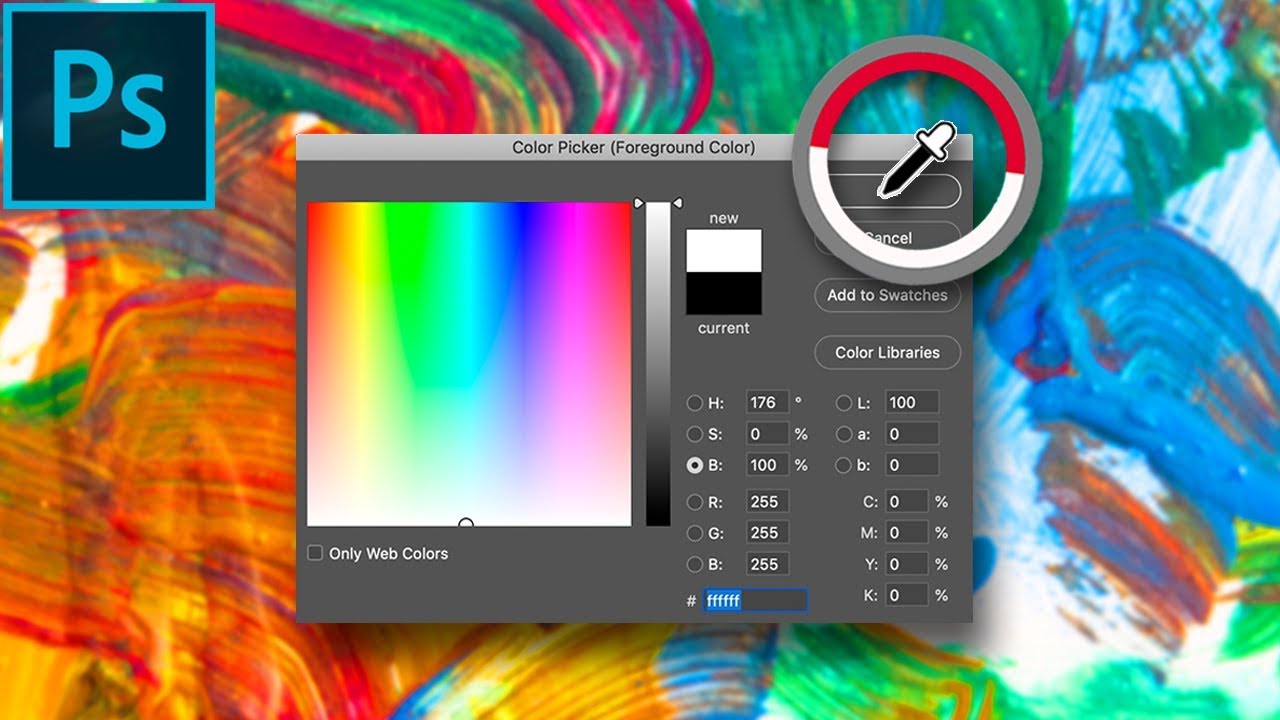Click the R value field 255

[x=767, y=502]
